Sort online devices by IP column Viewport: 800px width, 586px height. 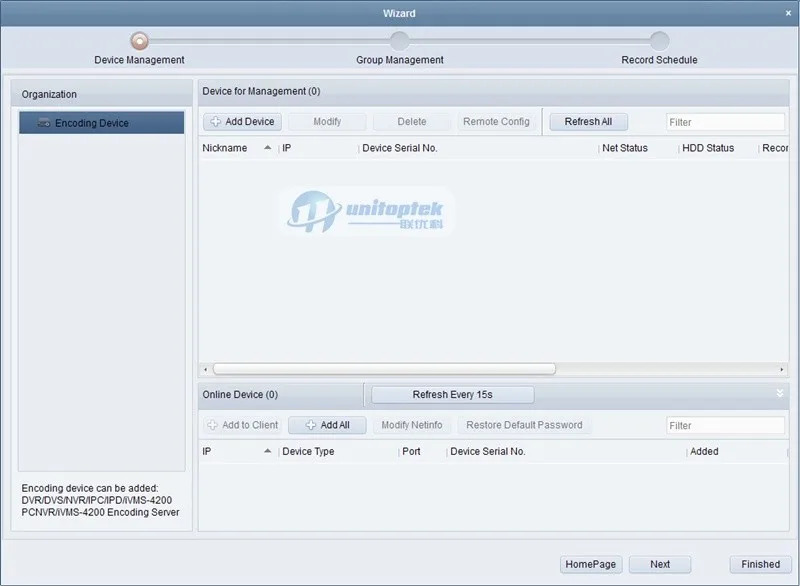coord(238,451)
